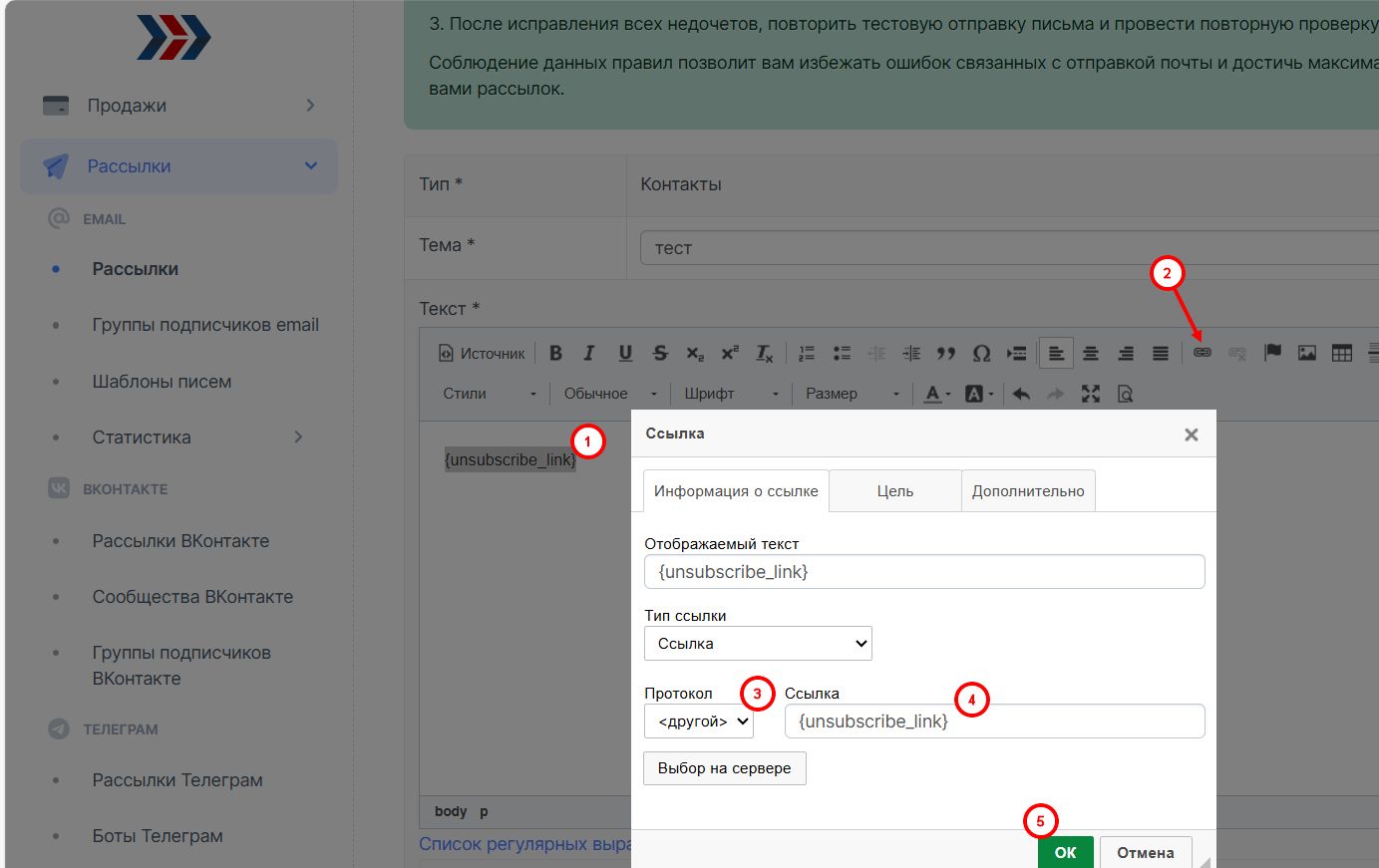Insert an anchor with the flag icon
The image size is (1379, 868).
[1272, 353]
